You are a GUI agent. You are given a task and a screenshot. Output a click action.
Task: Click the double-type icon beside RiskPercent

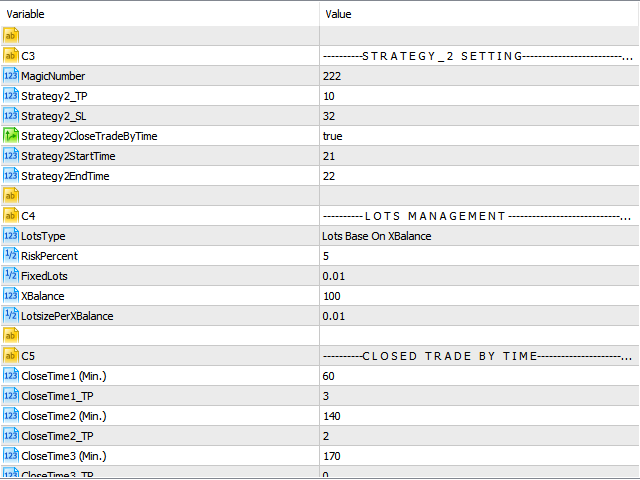coord(11,256)
